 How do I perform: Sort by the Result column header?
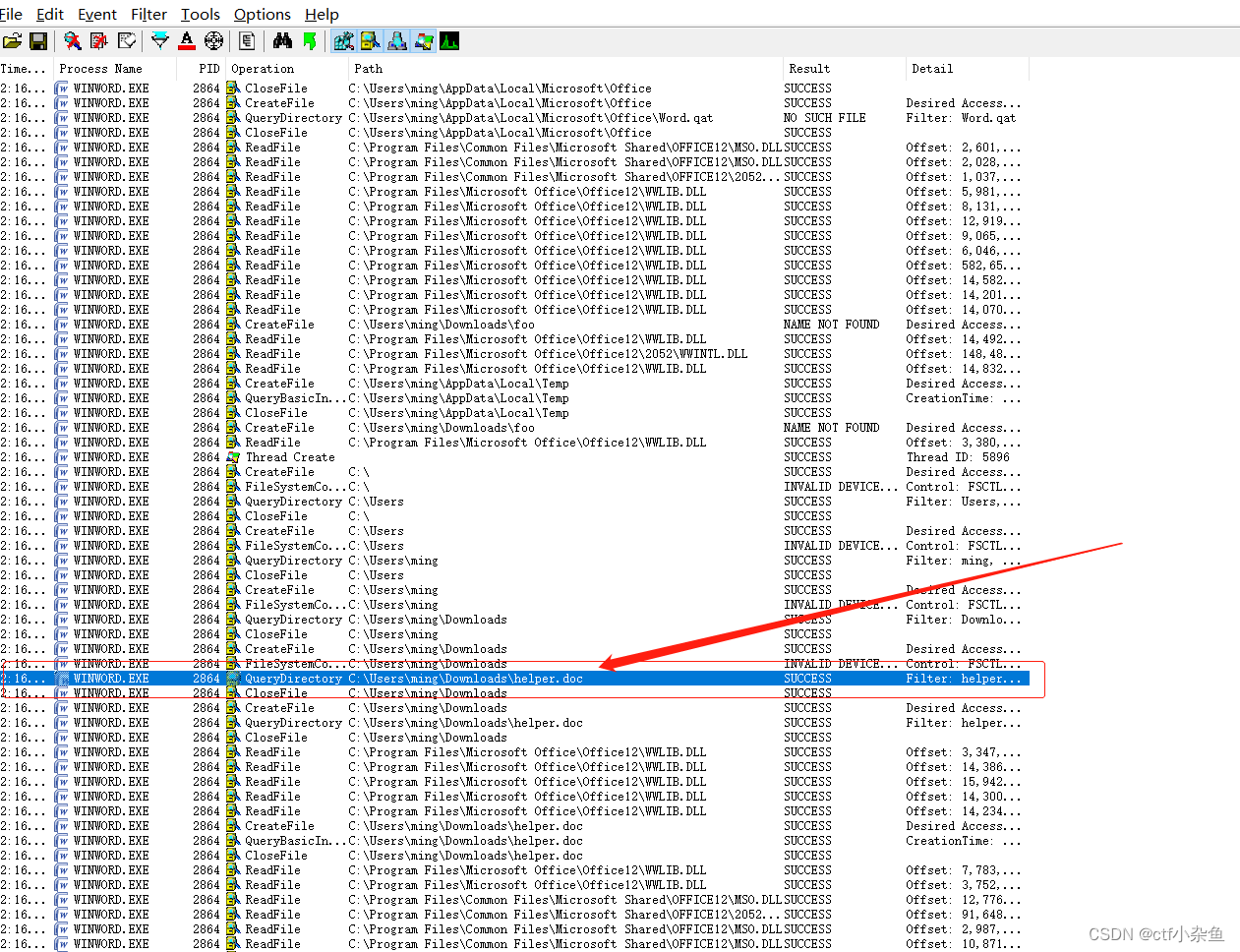[844, 69]
